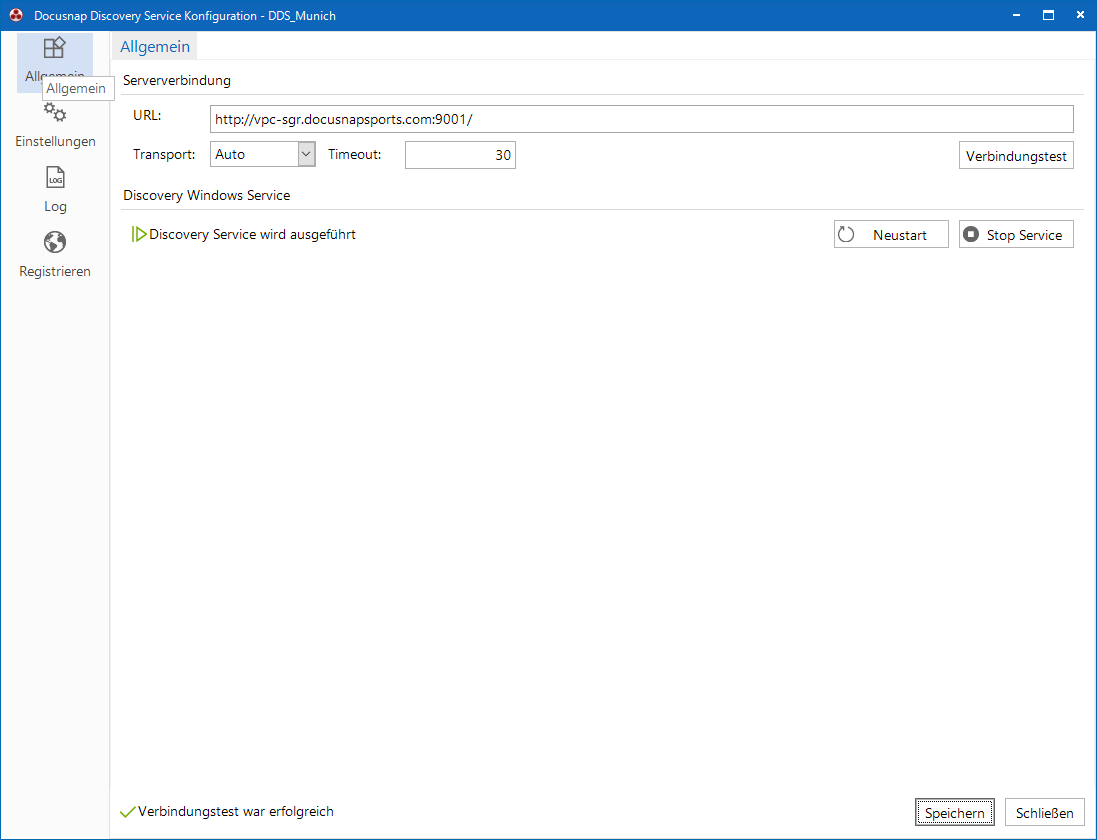The width and height of the screenshot is (1097, 840).
Task: Click the Docusnap app logo in title bar
Action: tap(16, 15)
